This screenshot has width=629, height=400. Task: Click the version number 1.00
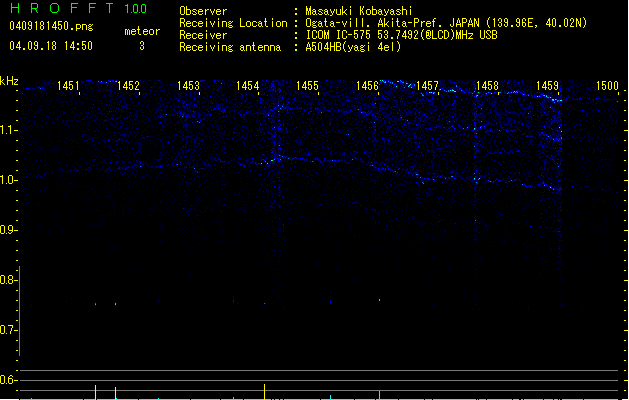click(135, 9)
